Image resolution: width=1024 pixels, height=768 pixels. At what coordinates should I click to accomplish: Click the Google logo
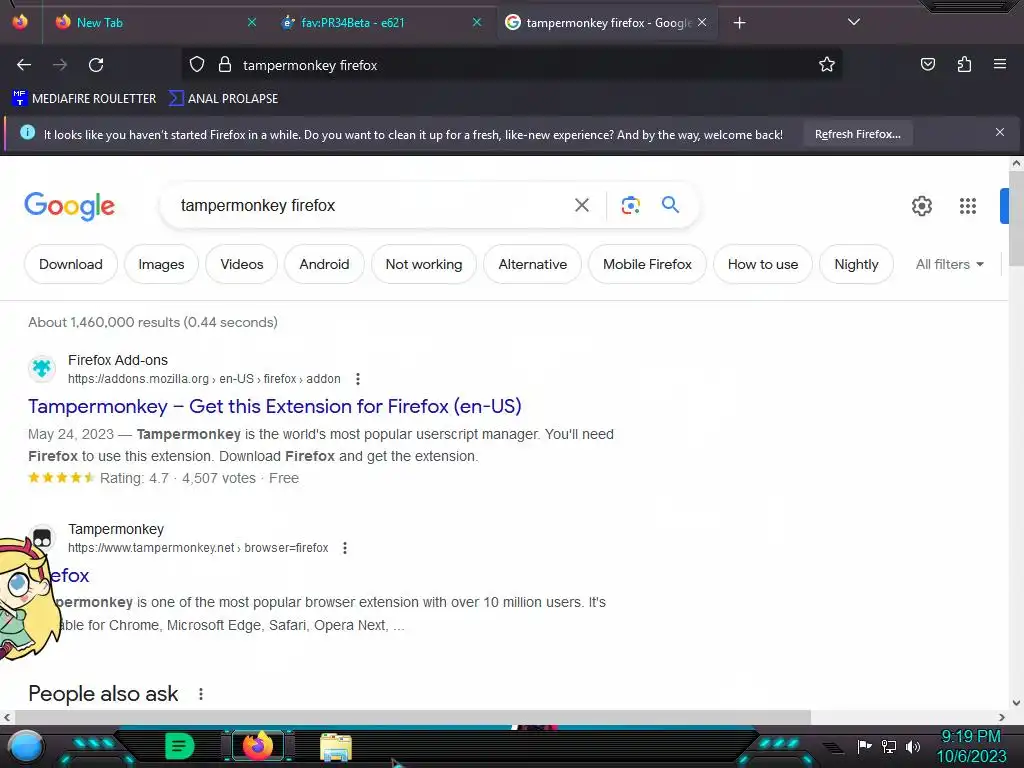pos(69,206)
